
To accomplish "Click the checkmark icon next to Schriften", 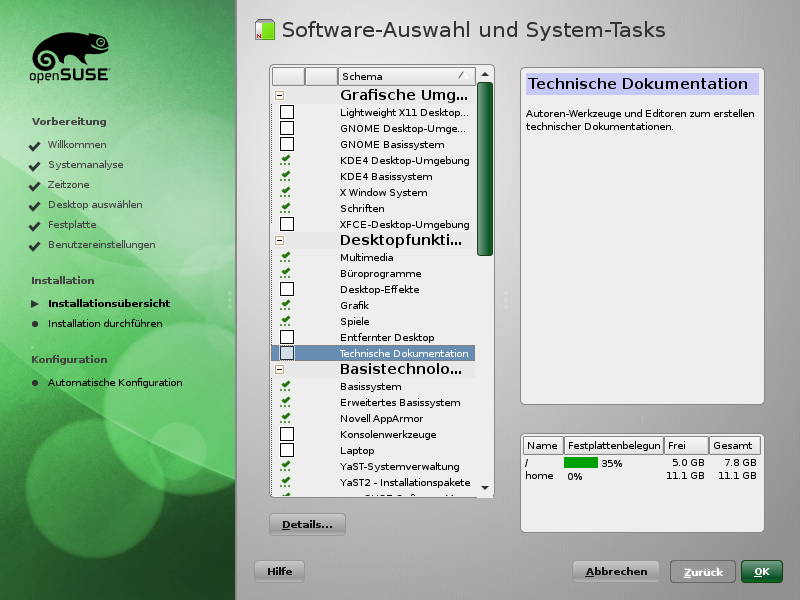I will 286,208.
